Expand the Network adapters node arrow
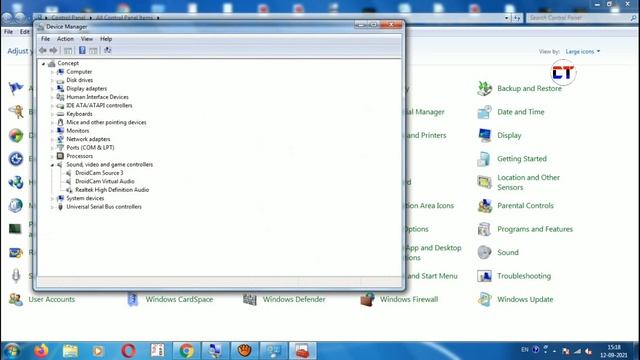Image resolution: width=640 pixels, height=360 pixels. (x=52, y=139)
